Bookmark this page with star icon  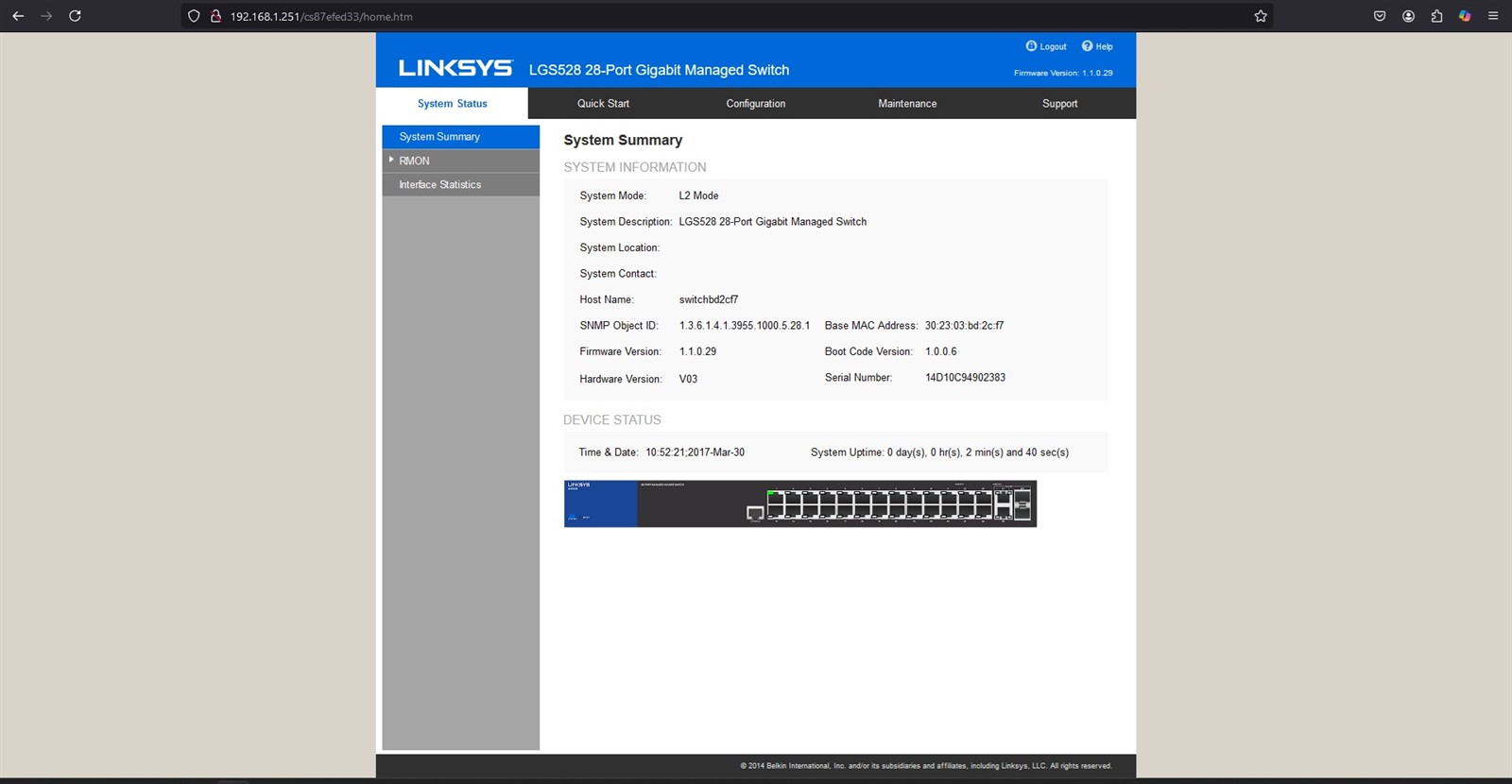click(x=1261, y=16)
